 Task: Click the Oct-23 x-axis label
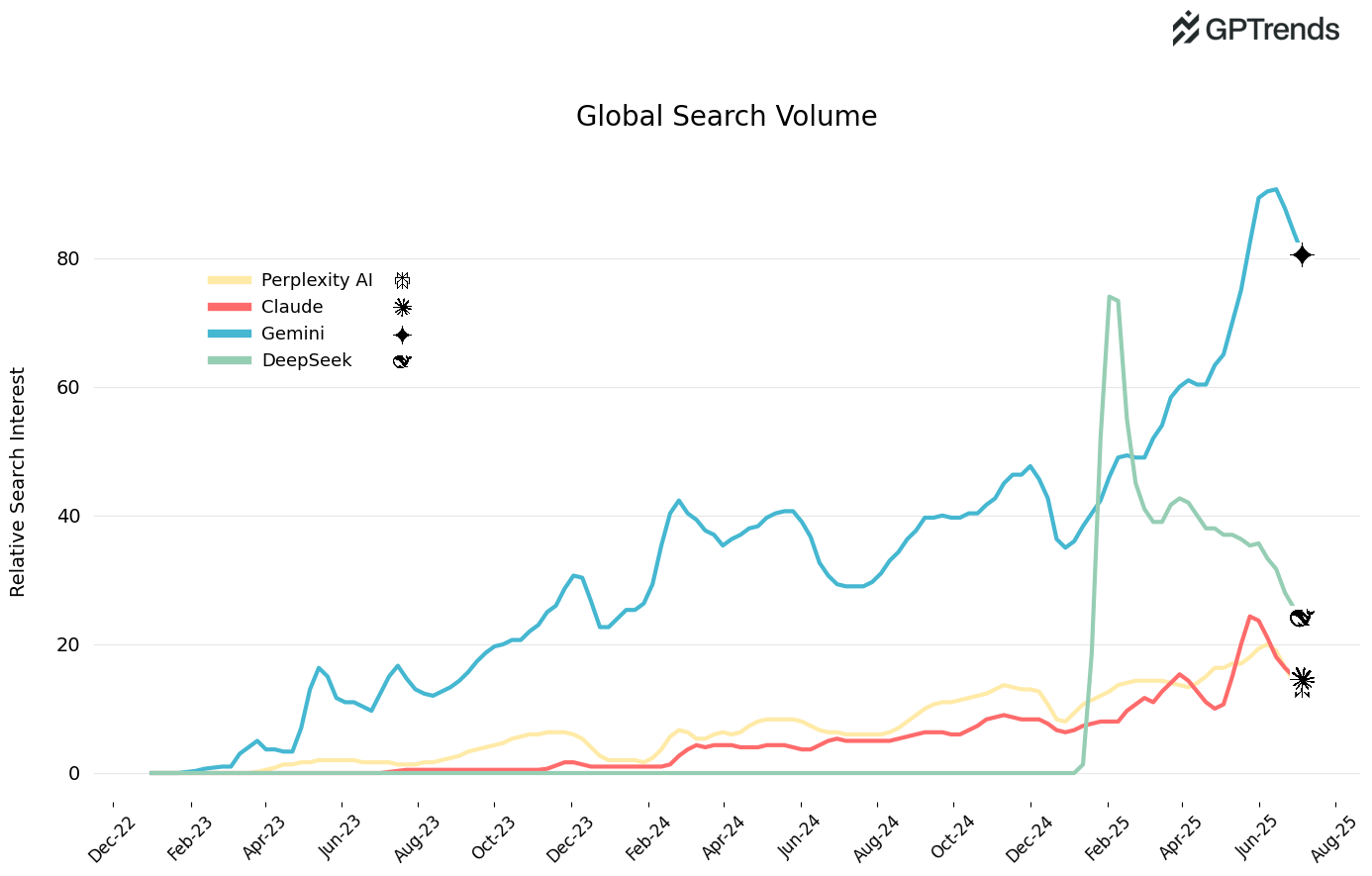click(493, 838)
